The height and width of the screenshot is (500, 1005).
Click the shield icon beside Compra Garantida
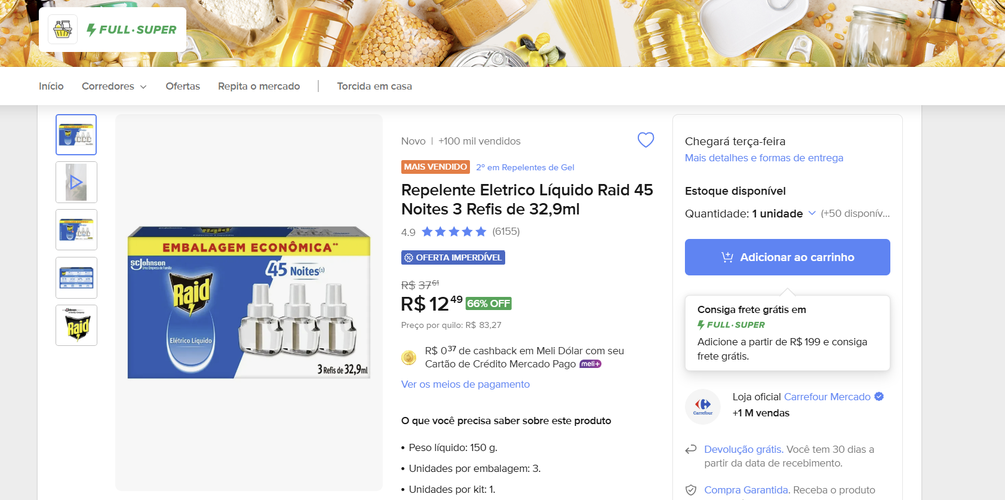click(690, 490)
